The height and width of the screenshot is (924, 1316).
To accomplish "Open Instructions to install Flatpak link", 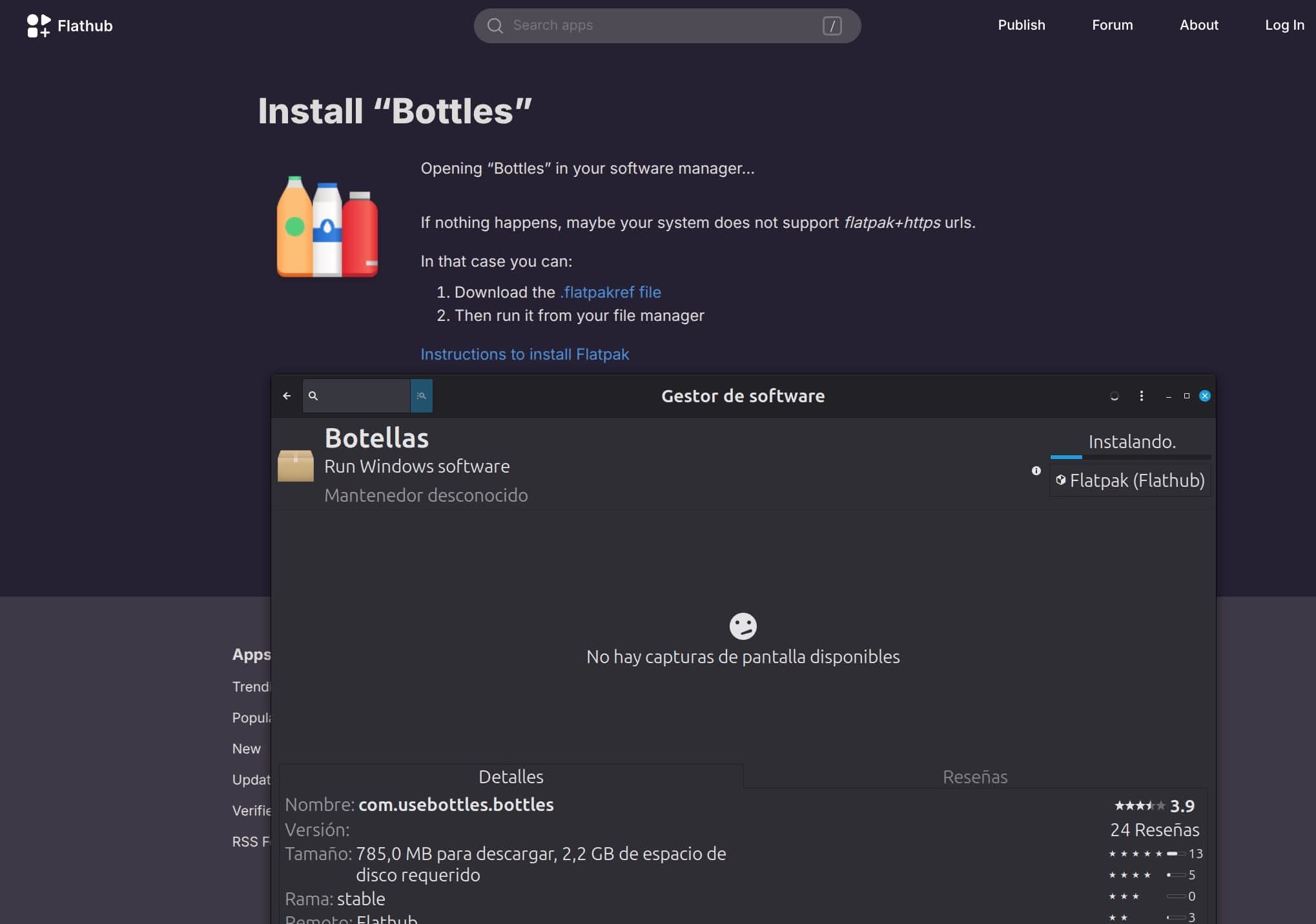I will [524, 354].
